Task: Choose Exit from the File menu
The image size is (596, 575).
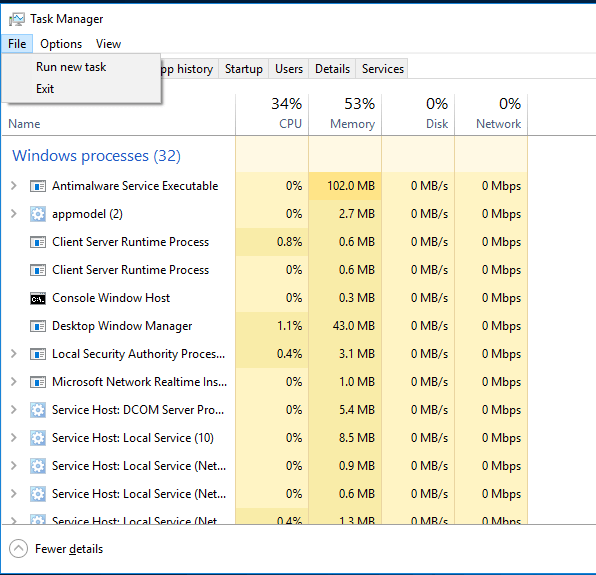Action: (81, 89)
